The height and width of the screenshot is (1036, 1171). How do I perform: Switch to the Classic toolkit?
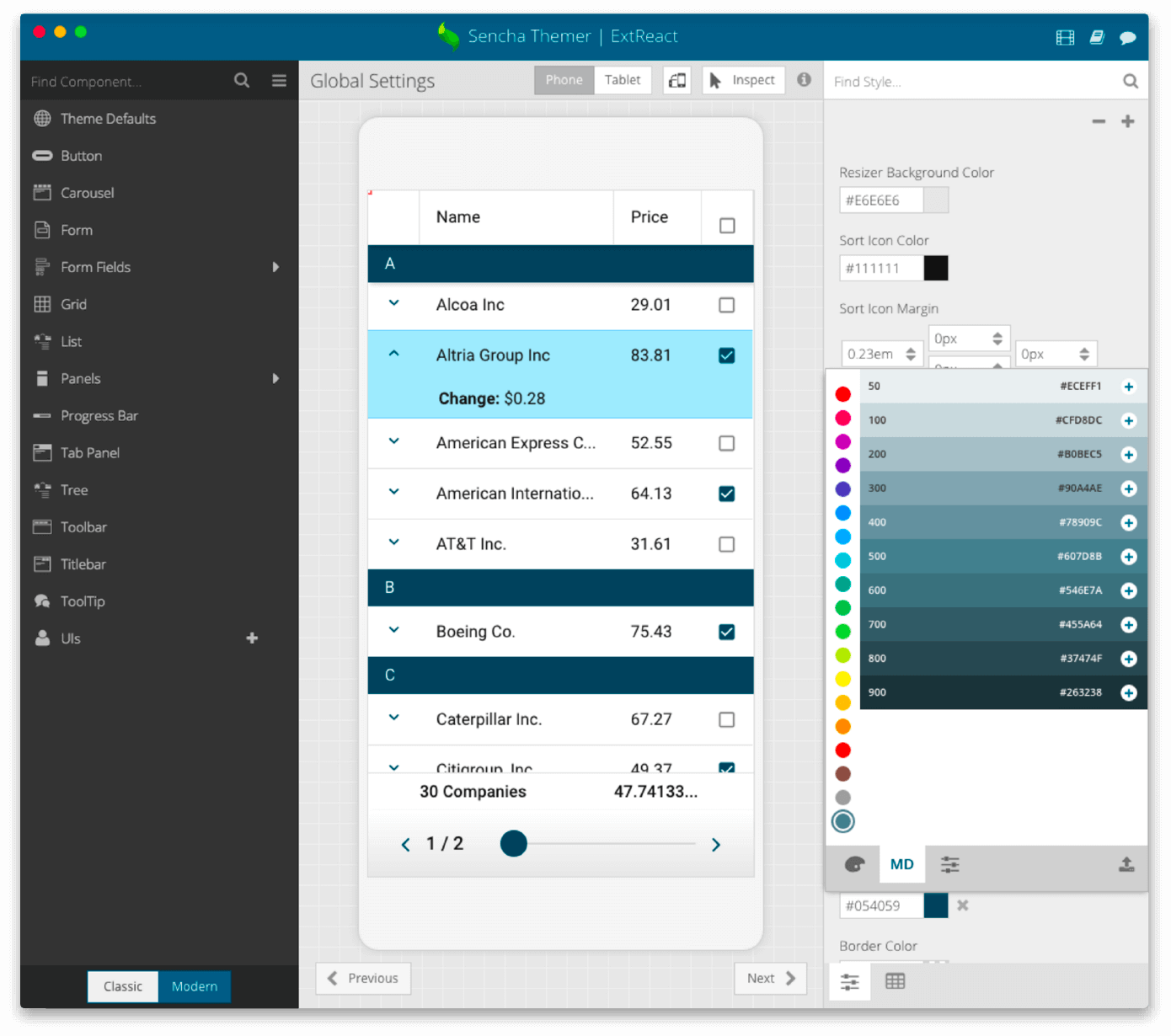[x=123, y=986]
